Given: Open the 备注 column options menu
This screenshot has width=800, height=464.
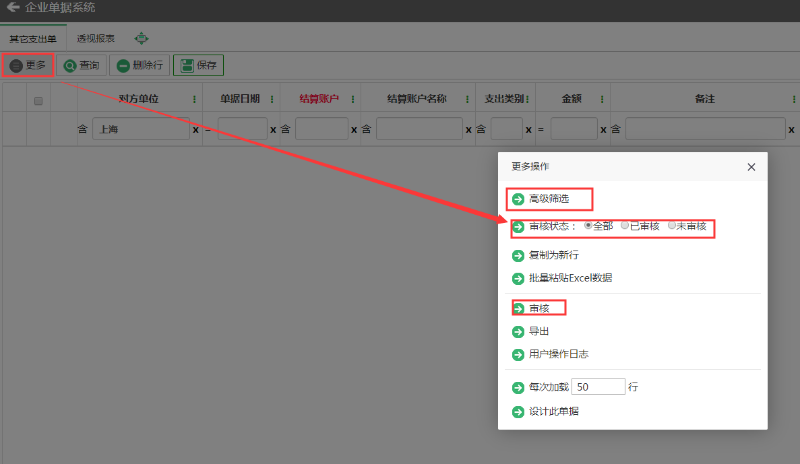Looking at the screenshot, I should coord(793,99).
